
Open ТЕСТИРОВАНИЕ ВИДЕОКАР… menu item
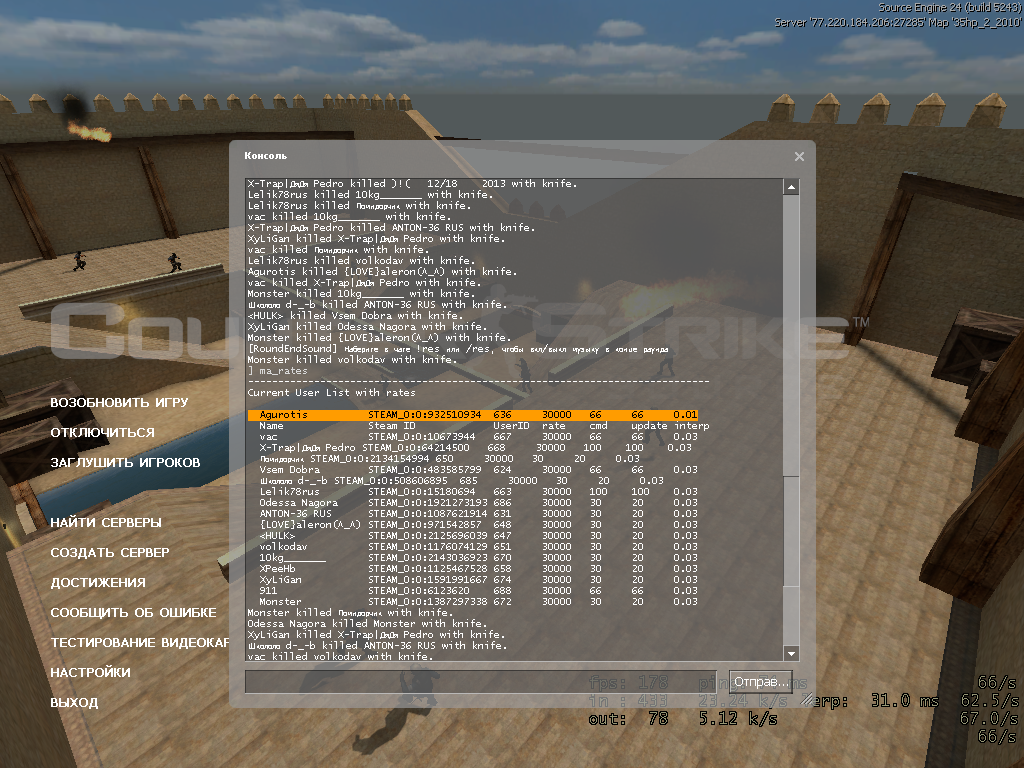(x=140, y=643)
